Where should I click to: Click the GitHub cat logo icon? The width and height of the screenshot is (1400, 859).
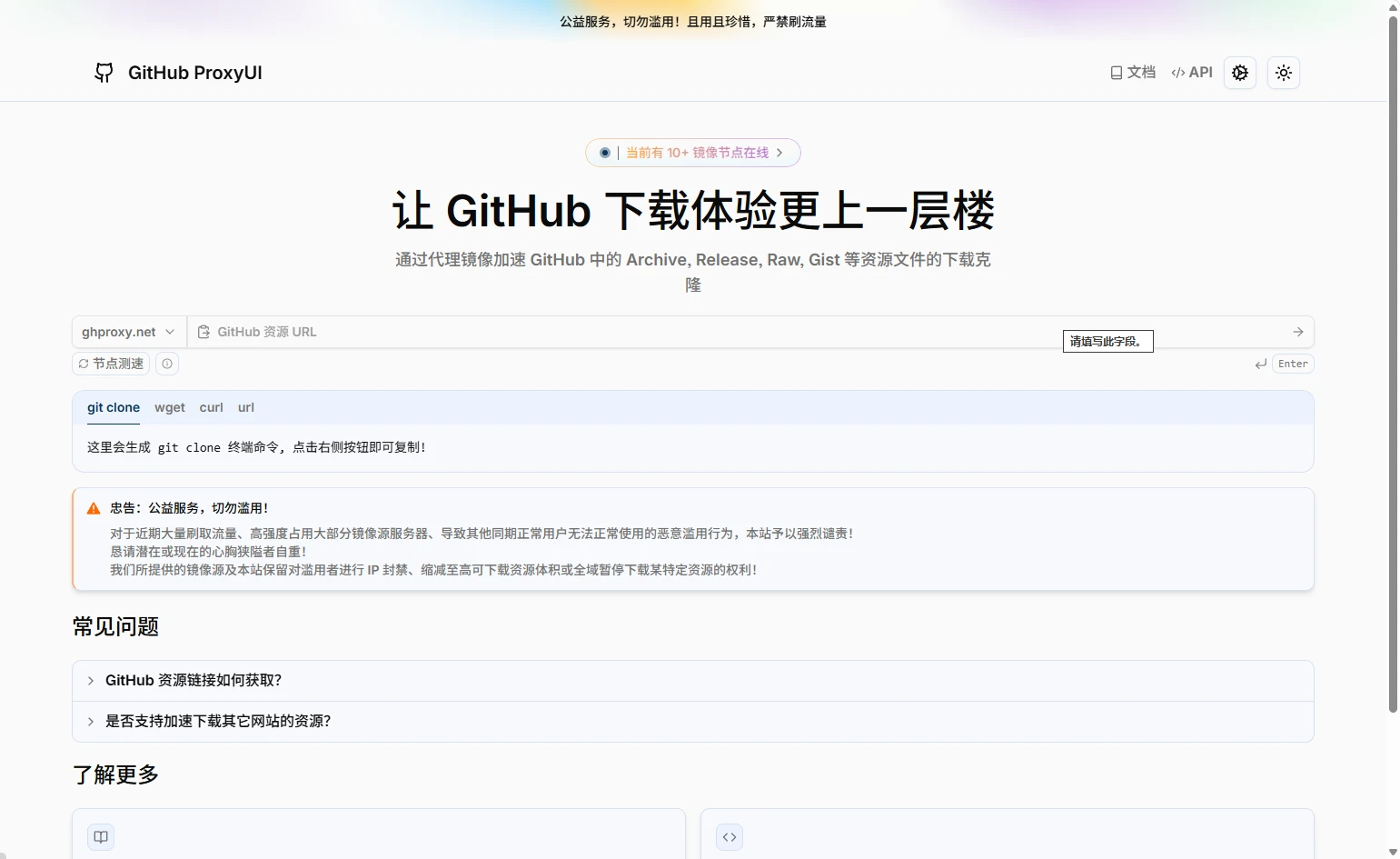(104, 73)
